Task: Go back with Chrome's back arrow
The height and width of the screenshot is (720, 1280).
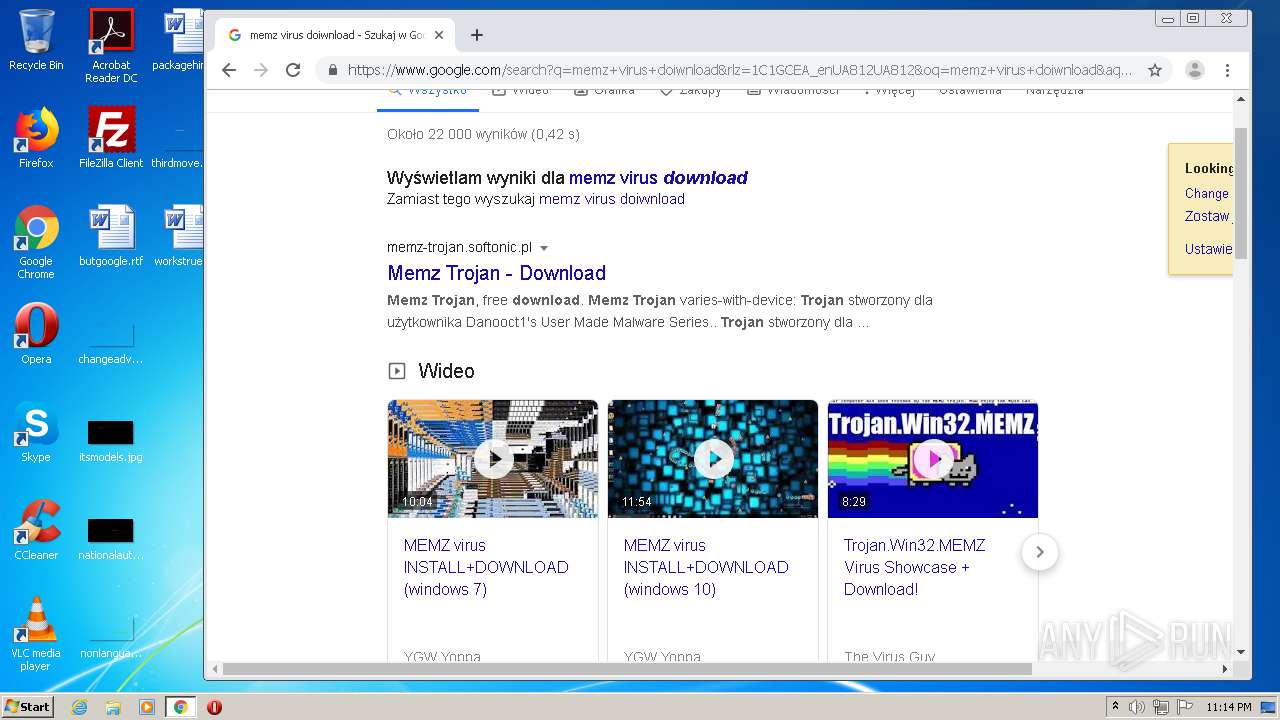Action: point(229,70)
